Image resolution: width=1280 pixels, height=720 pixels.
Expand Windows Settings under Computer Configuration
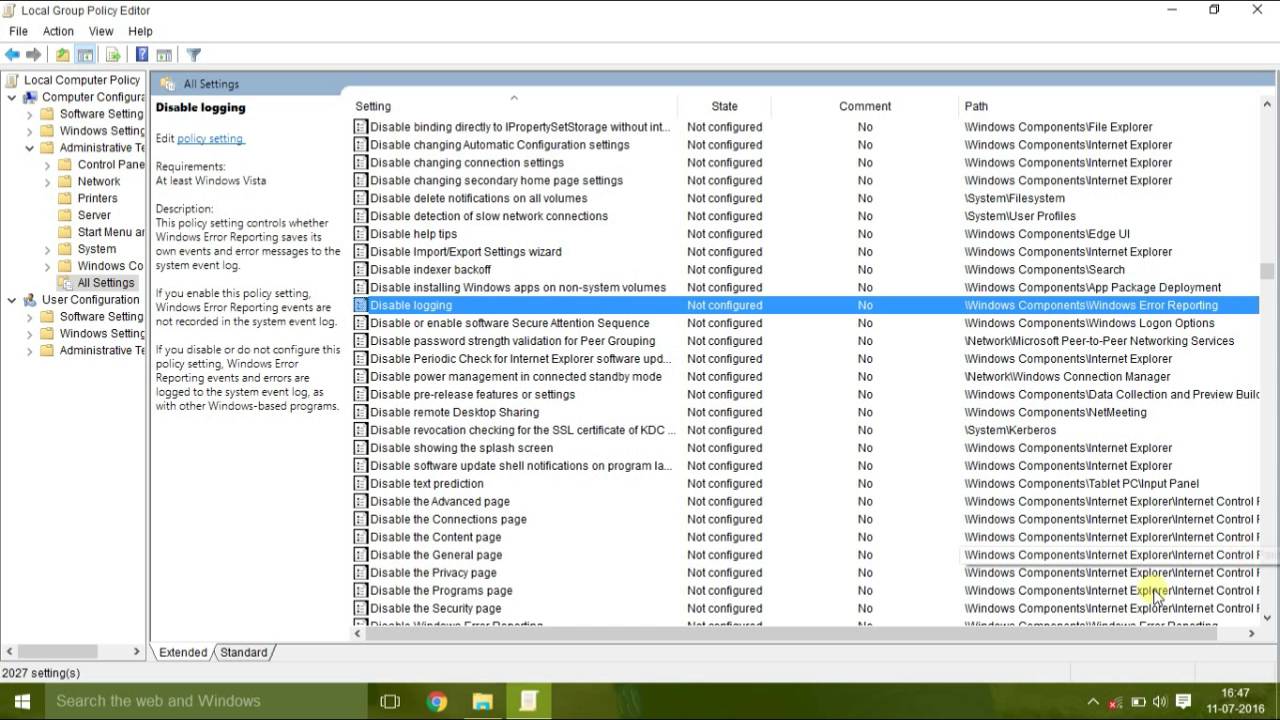pos(30,131)
